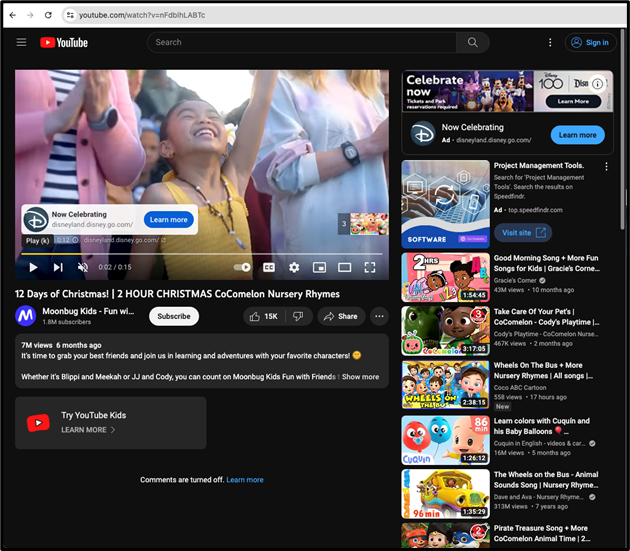Like the video with thumbs up
Viewport: 630px width, 551px height.
pyautogui.click(x=264, y=316)
